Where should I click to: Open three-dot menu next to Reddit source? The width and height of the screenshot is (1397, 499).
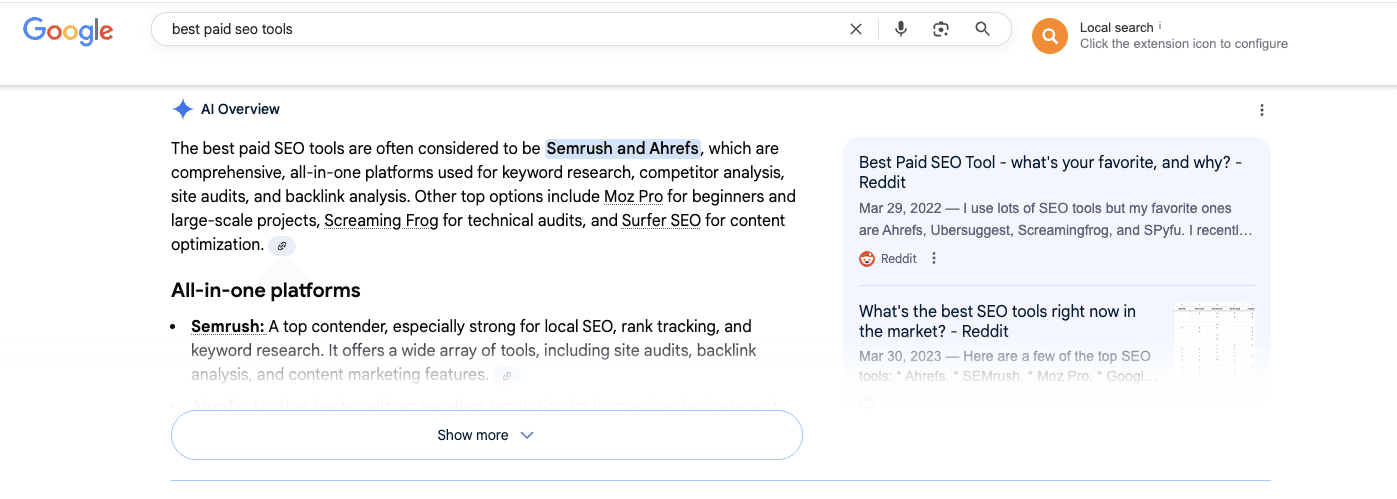point(934,258)
